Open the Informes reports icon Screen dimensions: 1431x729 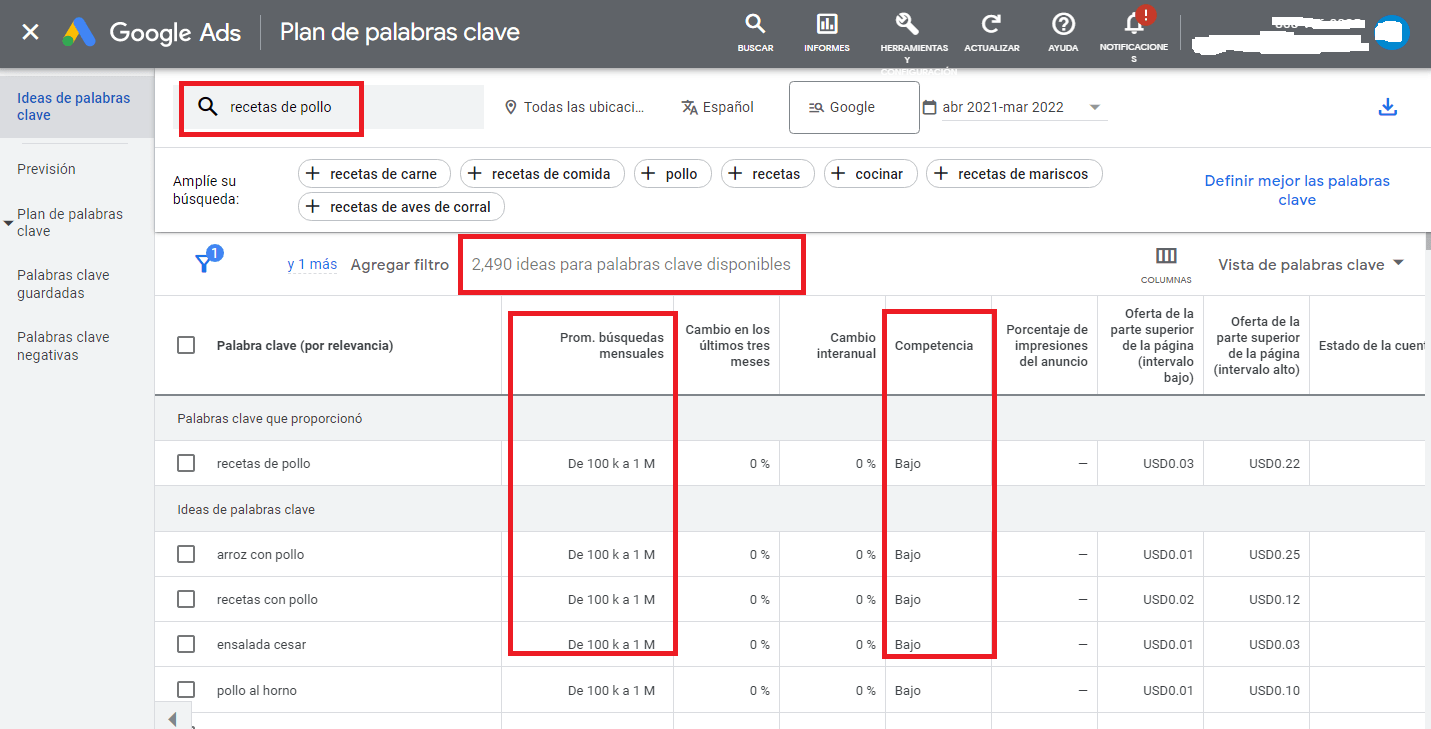[x=827, y=32]
